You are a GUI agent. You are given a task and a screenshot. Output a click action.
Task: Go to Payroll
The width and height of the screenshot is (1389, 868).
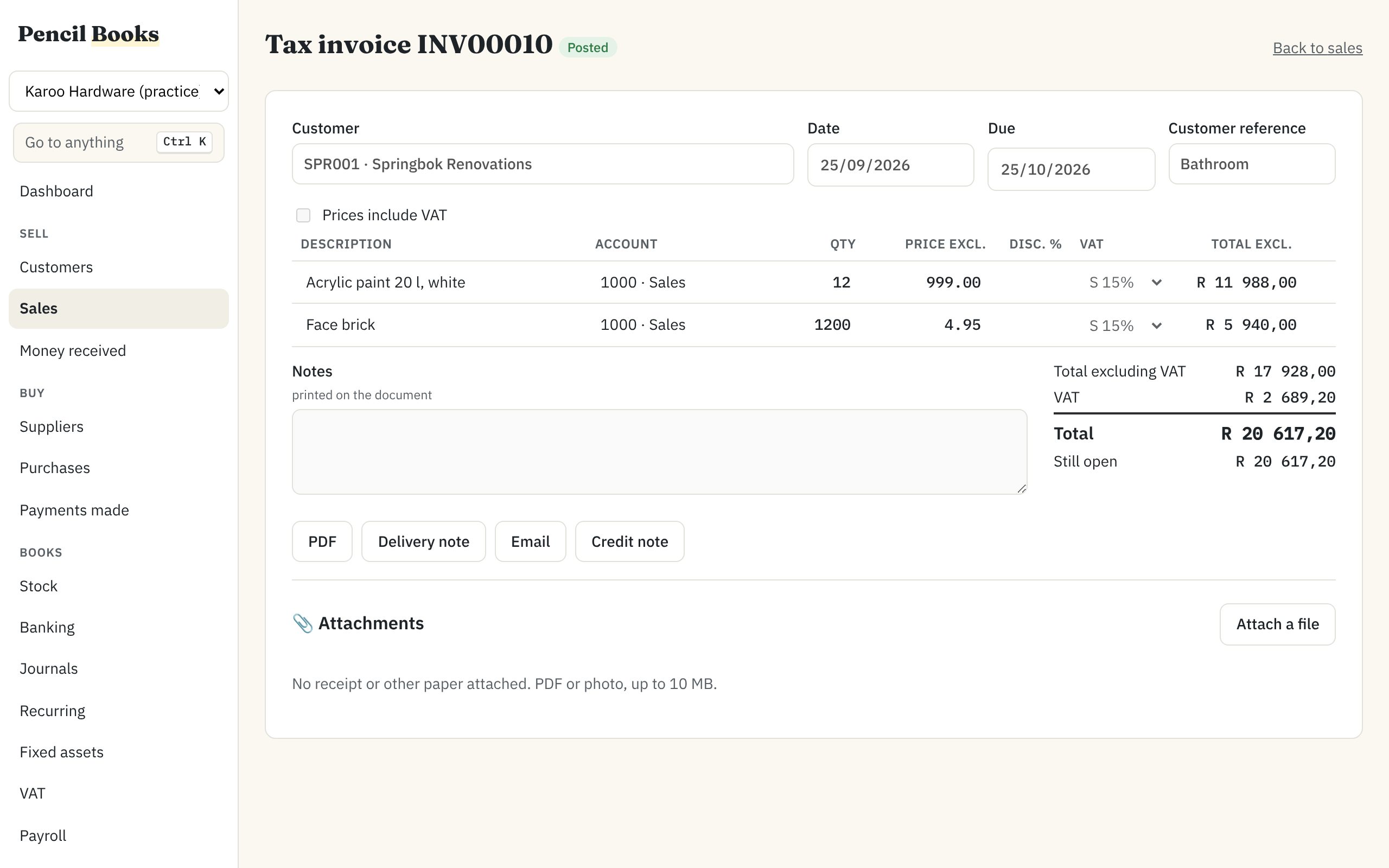[x=119, y=836]
